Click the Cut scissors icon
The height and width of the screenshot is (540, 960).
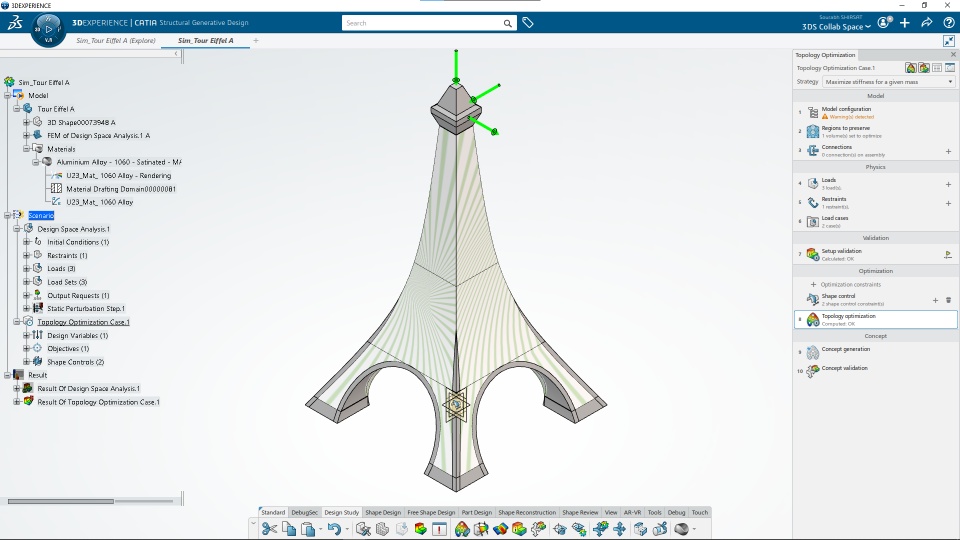tap(269, 529)
